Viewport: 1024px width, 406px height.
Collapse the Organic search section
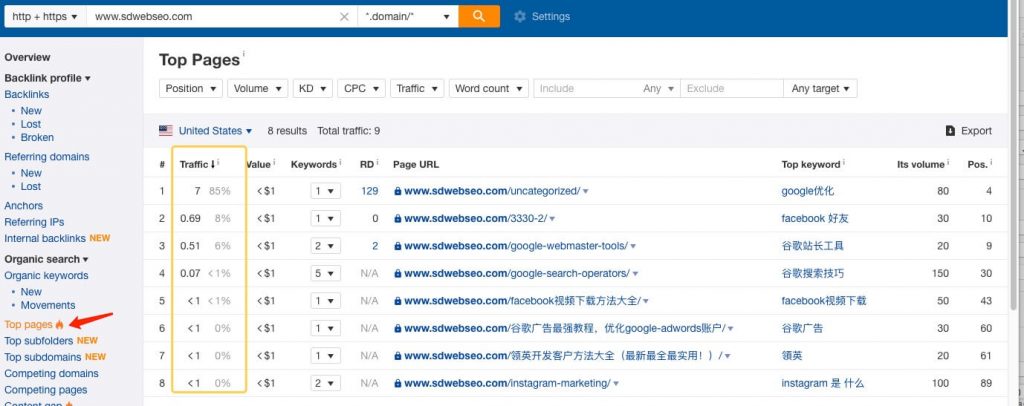point(46,259)
